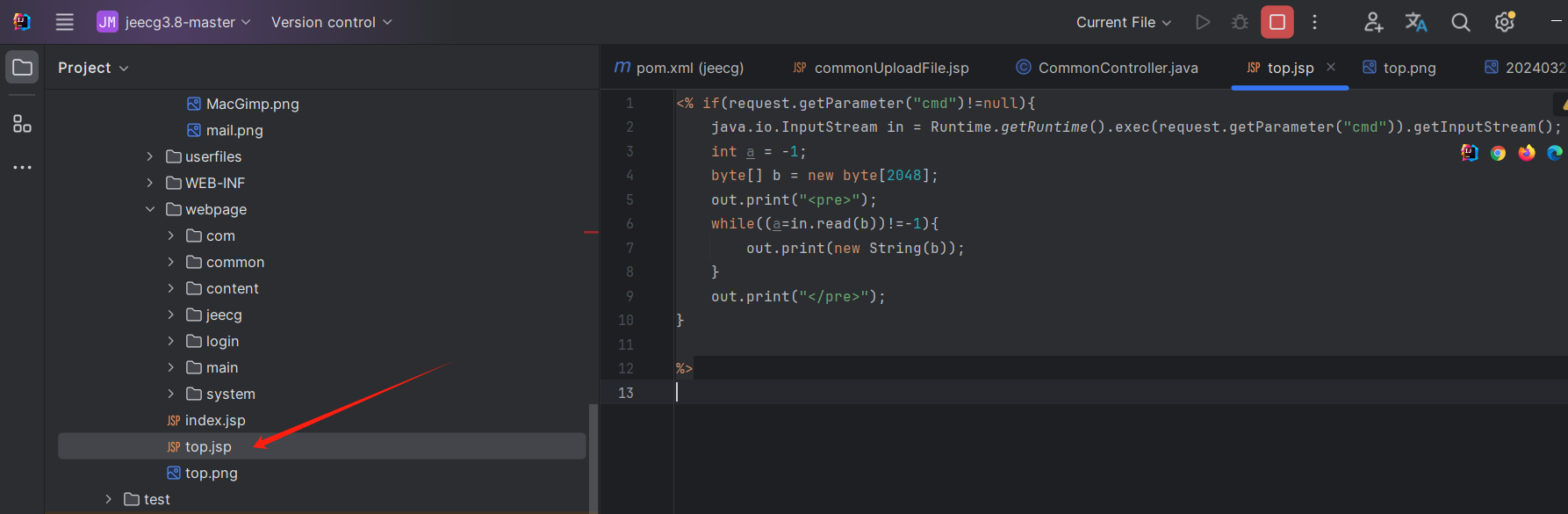
Task: Open IDE settings gear
Action: pos(1505,22)
